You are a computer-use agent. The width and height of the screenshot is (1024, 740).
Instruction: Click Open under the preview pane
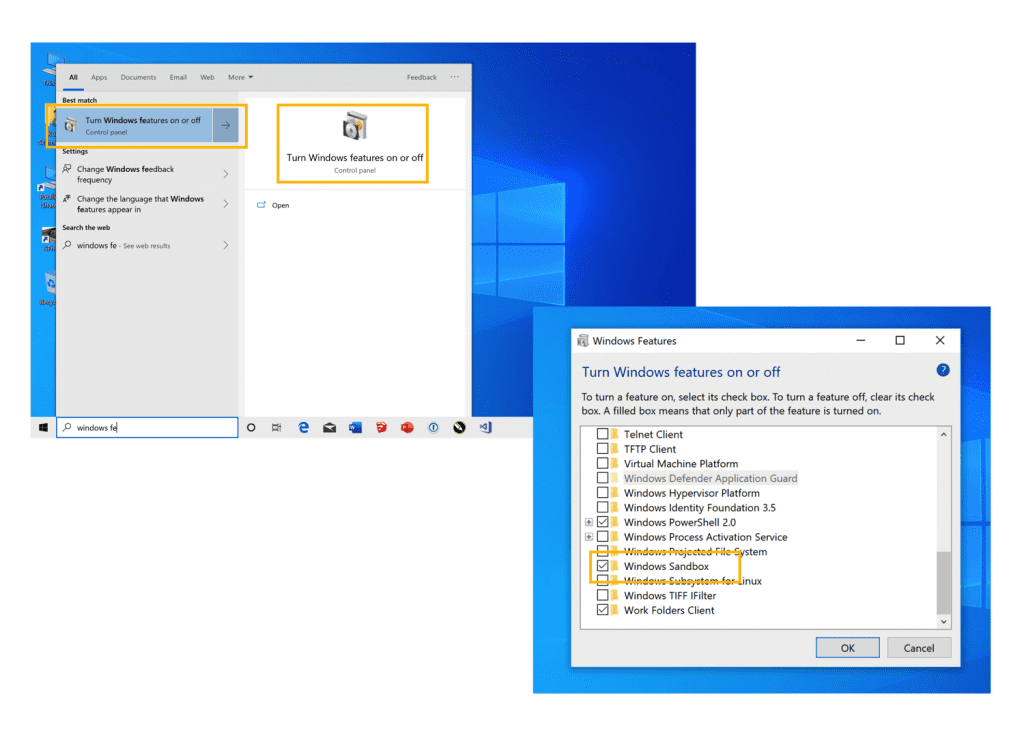[280, 205]
